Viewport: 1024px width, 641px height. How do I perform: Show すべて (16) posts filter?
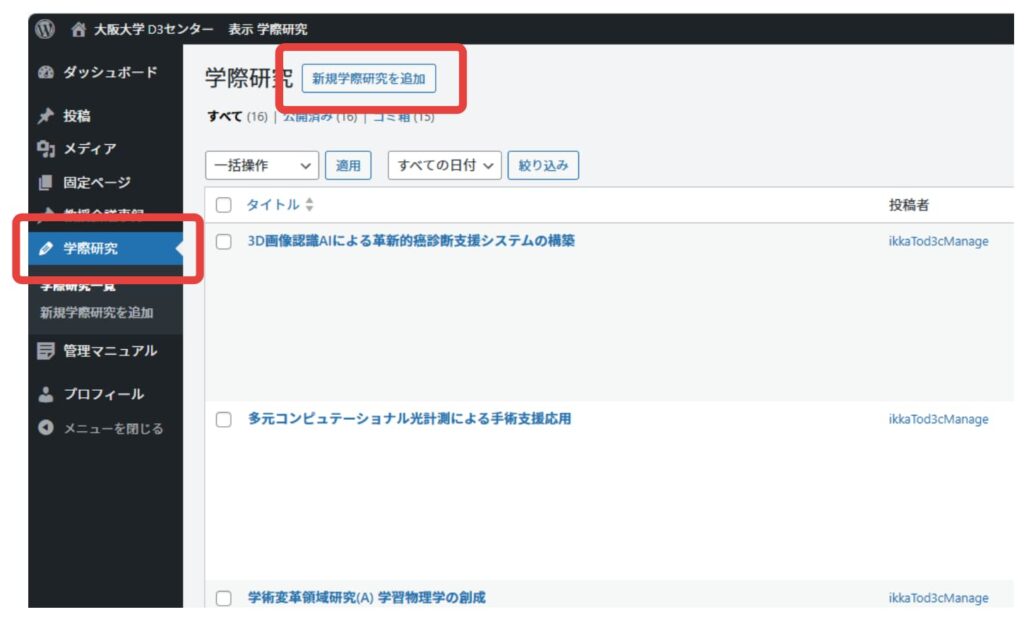[237, 117]
